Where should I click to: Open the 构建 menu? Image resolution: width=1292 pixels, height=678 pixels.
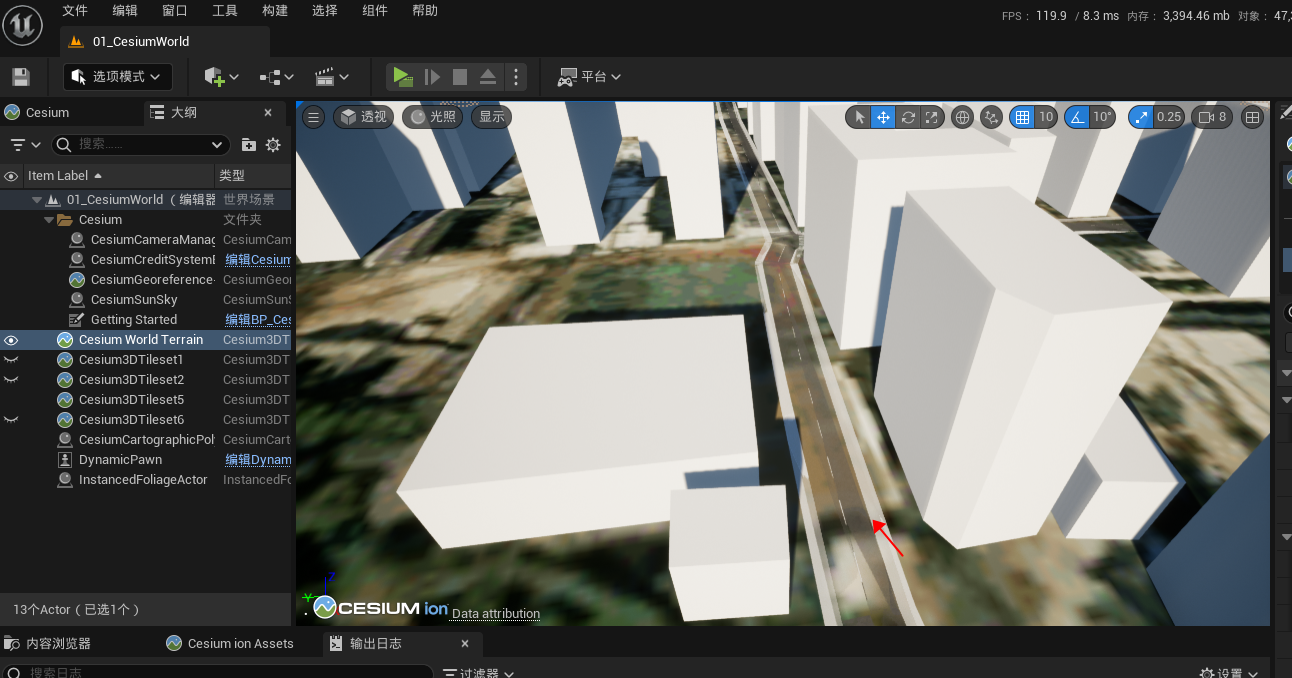275,10
